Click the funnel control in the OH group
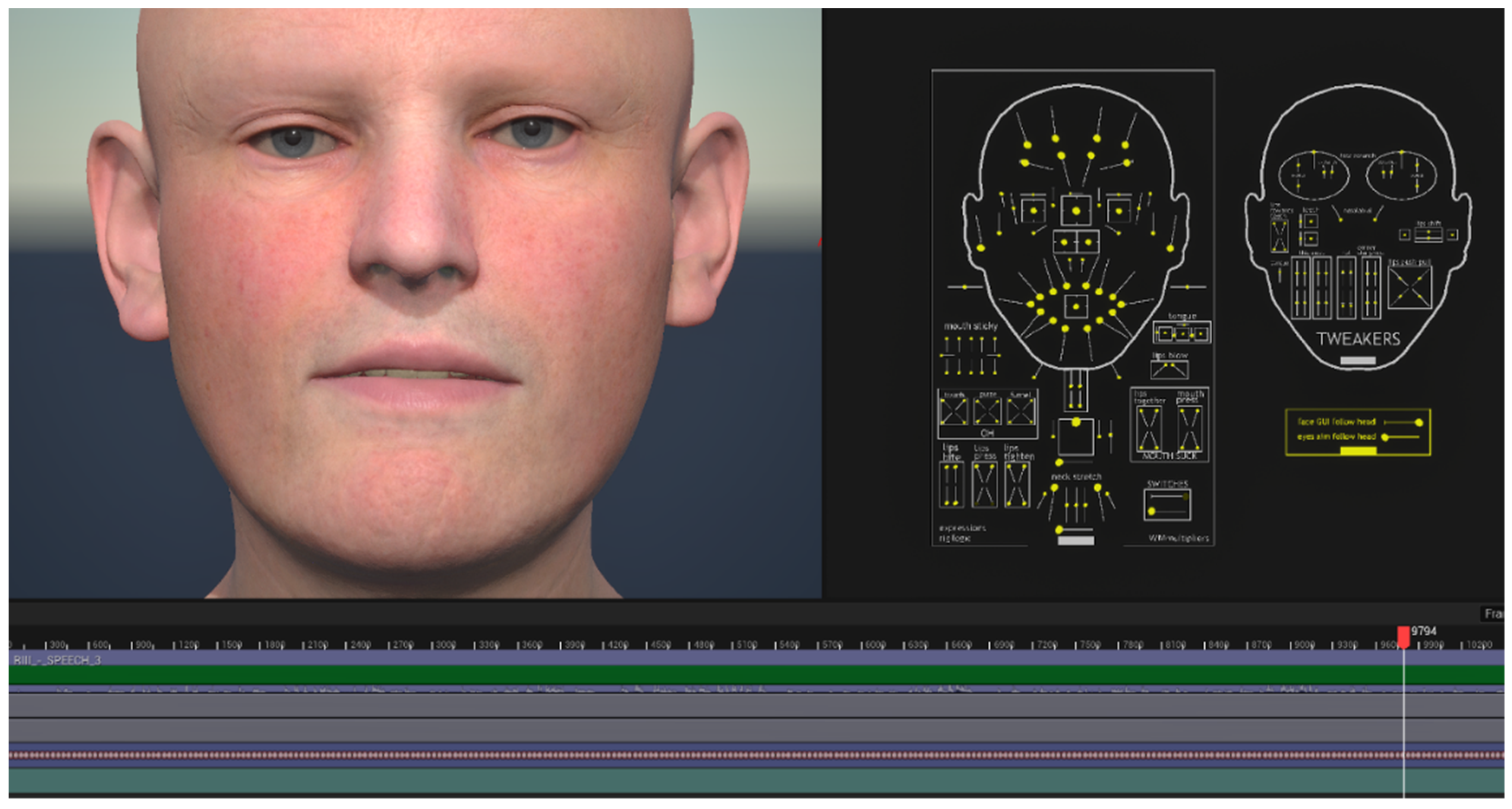The height and width of the screenshot is (809, 1512). [1021, 411]
